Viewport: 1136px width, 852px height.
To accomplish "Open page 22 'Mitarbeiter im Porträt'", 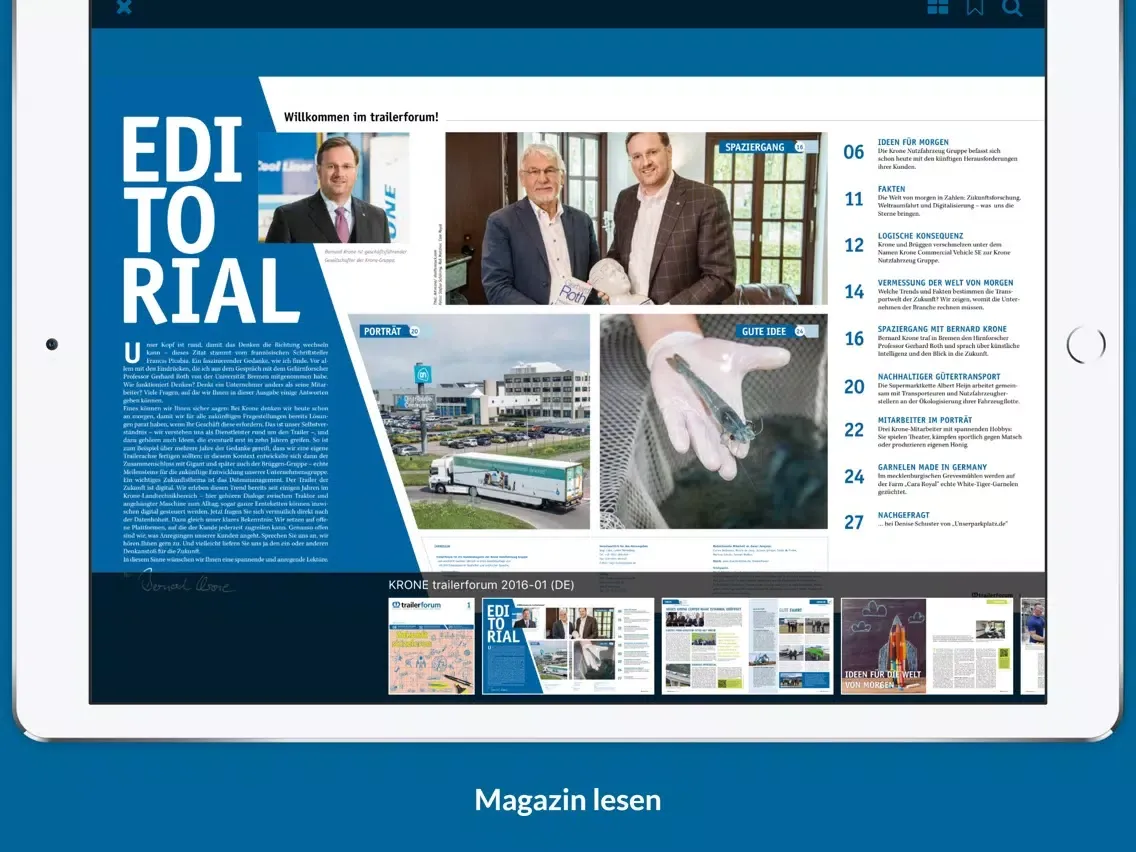I will [x=932, y=432].
